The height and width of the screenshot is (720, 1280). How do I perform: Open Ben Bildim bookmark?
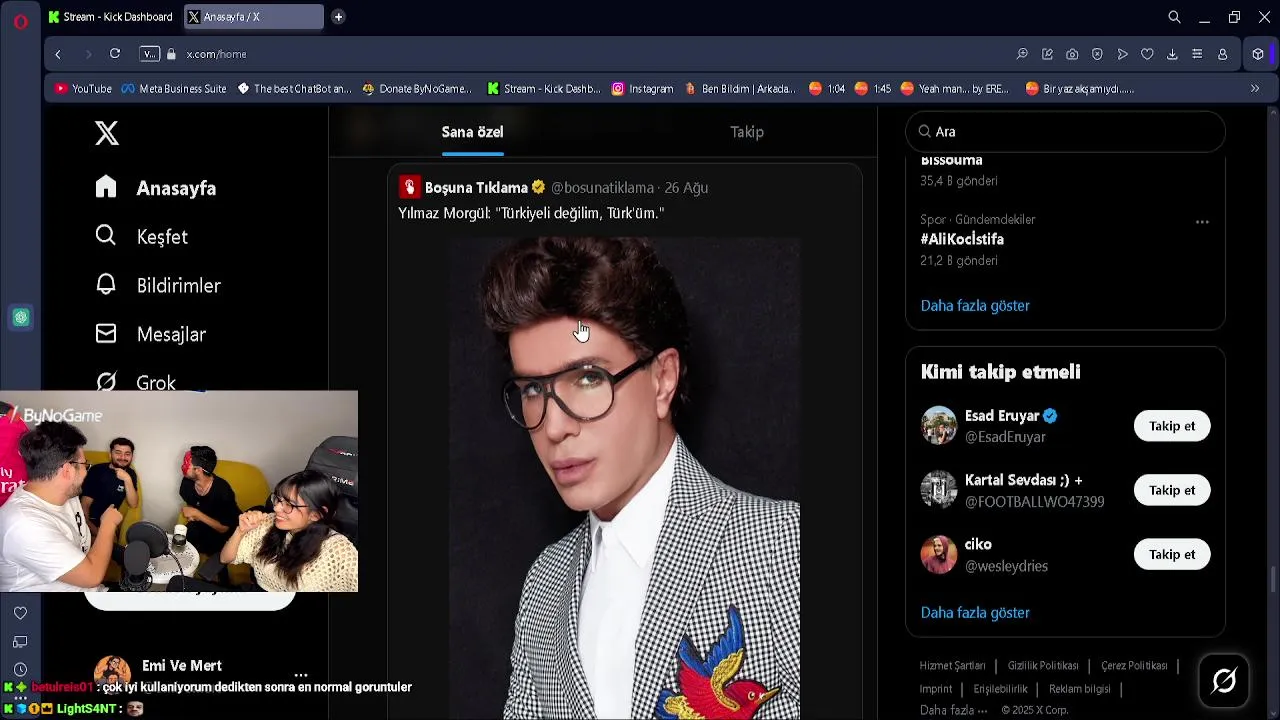(x=740, y=88)
